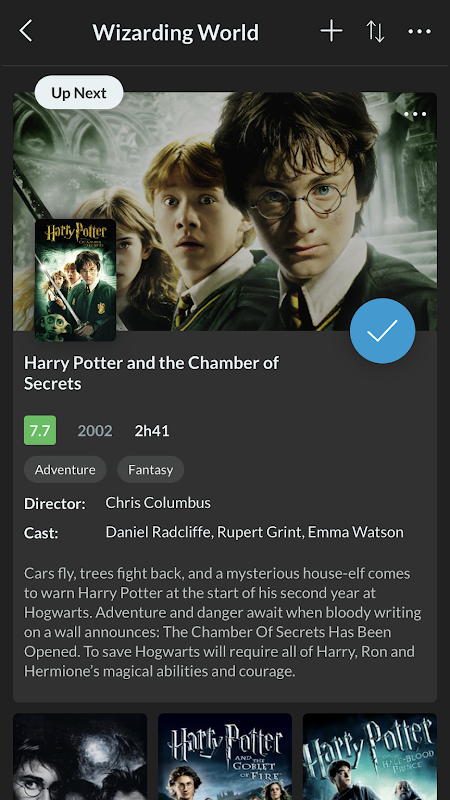Select the Fantasy genre tag
This screenshot has width=450, height=800.
point(151,469)
